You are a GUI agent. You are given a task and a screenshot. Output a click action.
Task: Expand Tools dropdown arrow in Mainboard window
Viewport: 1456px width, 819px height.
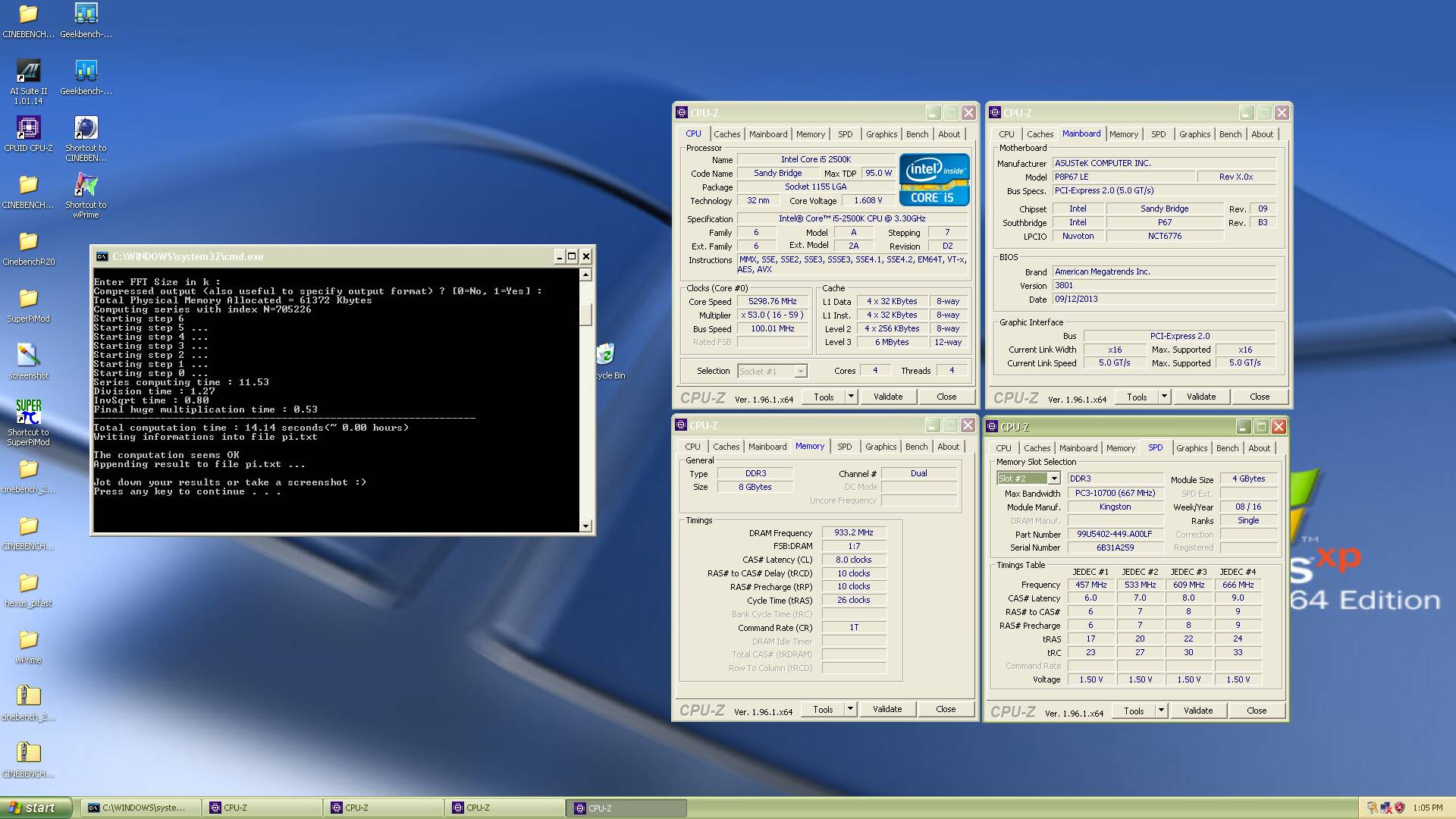(1164, 397)
